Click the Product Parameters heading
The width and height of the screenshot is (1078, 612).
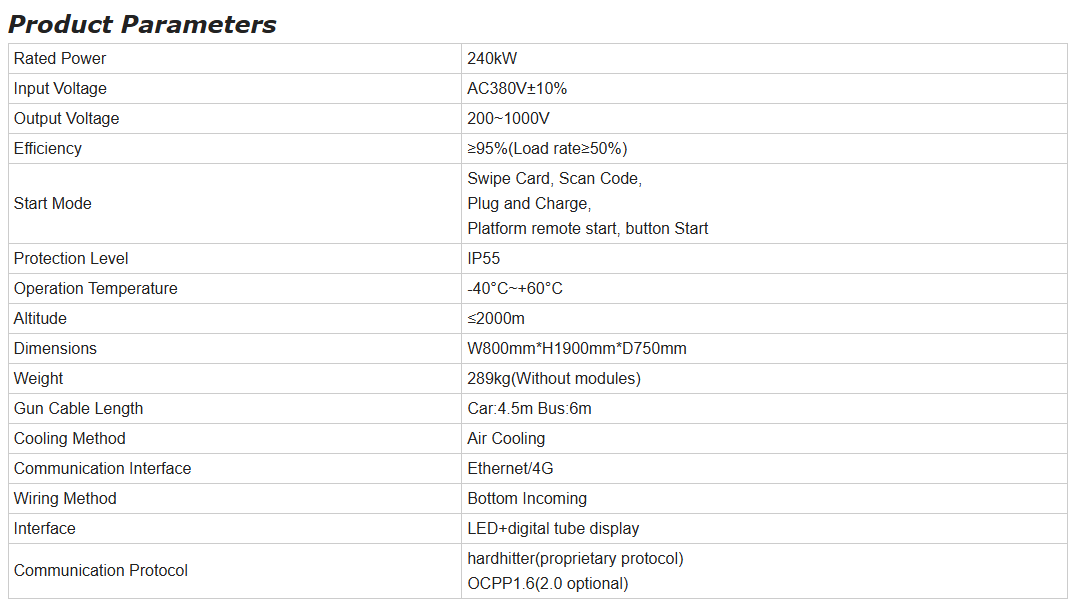tap(142, 24)
